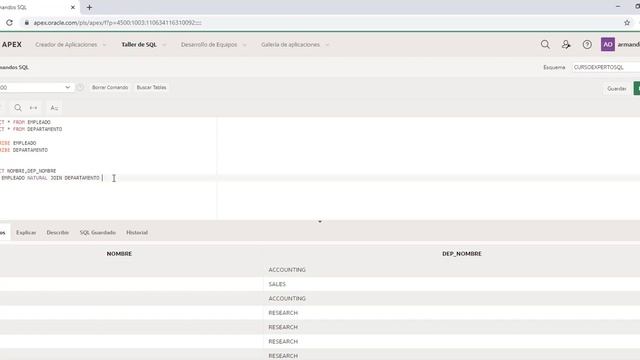Viewport: 640px width, 360px height.
Task: Open Desarrollo de Equipos menu
Action: point(209,44)
